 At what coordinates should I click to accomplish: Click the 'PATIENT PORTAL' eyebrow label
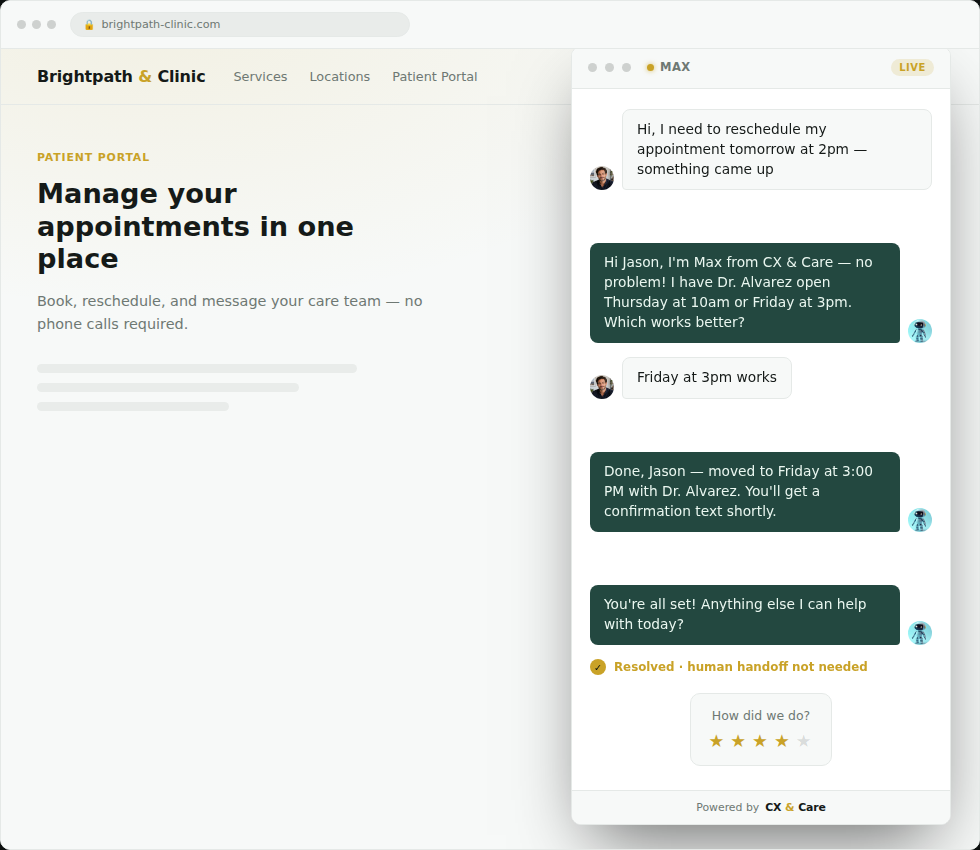(93, 157)
